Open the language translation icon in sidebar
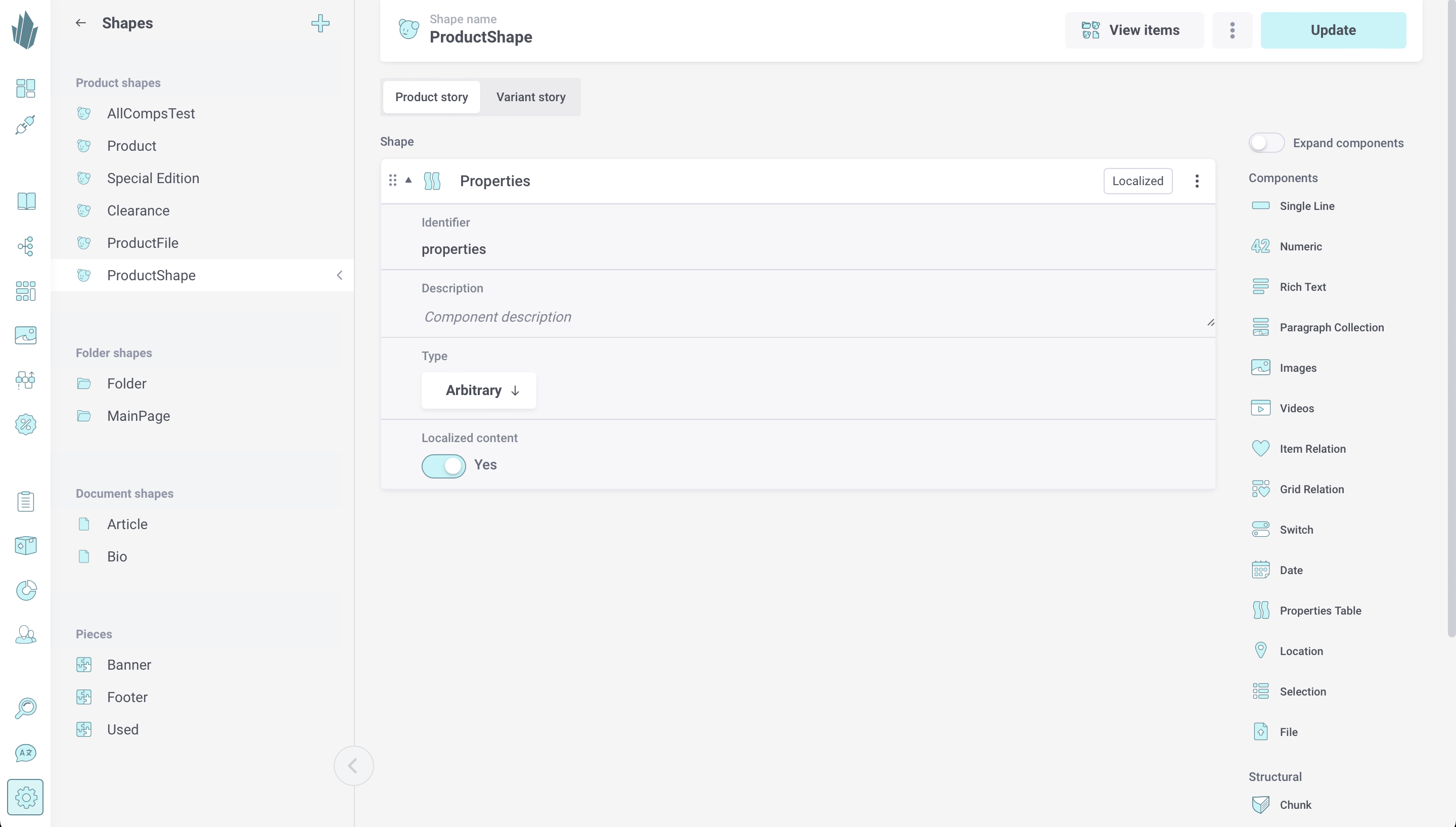1456x827 pixels. pos(26,753)
